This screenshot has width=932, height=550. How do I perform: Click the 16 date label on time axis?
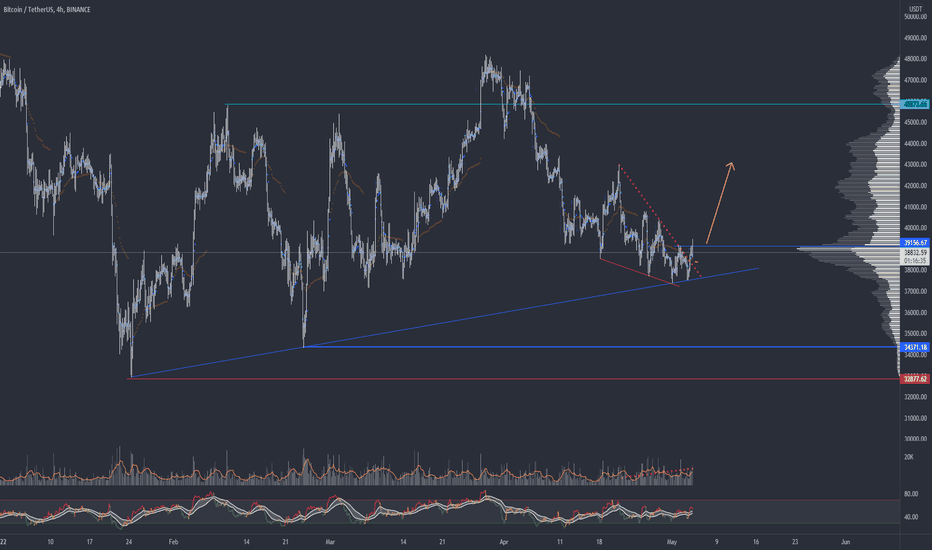(x=756, y=542)
